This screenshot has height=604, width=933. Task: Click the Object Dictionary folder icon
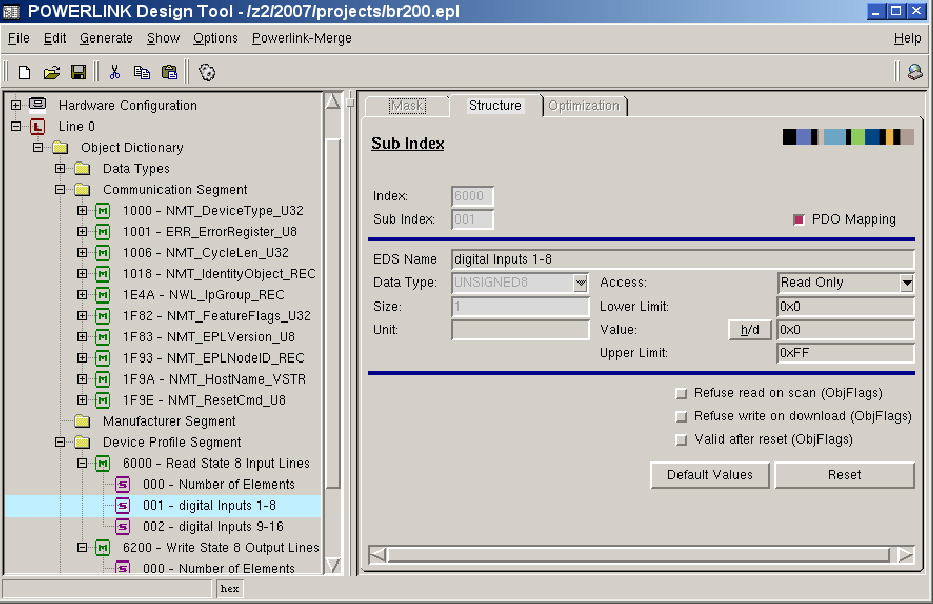[60, 147]
